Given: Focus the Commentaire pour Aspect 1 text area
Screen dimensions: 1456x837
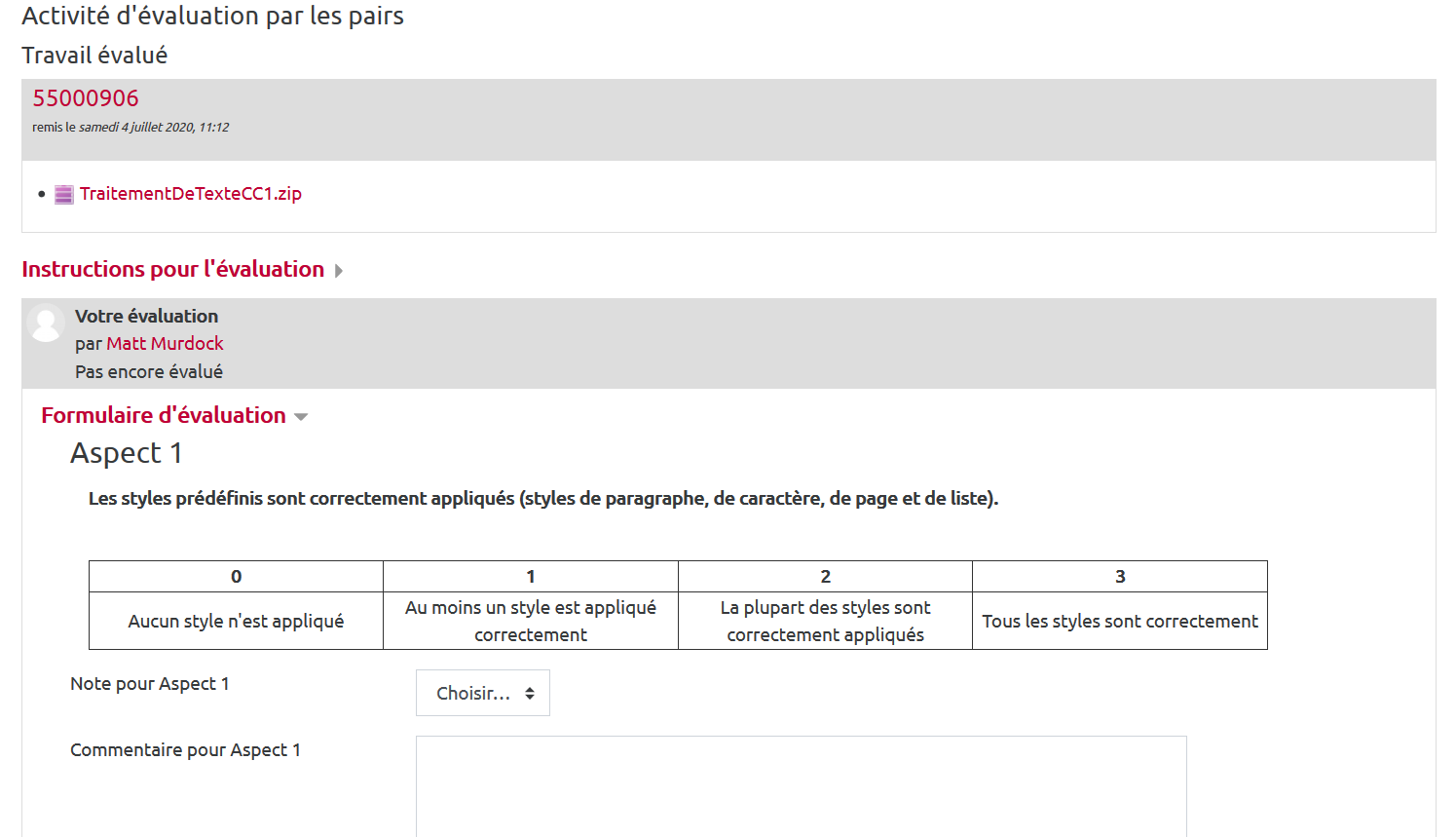Looking at the screenshot, I should pyautogui.click(x=801, y=785).
